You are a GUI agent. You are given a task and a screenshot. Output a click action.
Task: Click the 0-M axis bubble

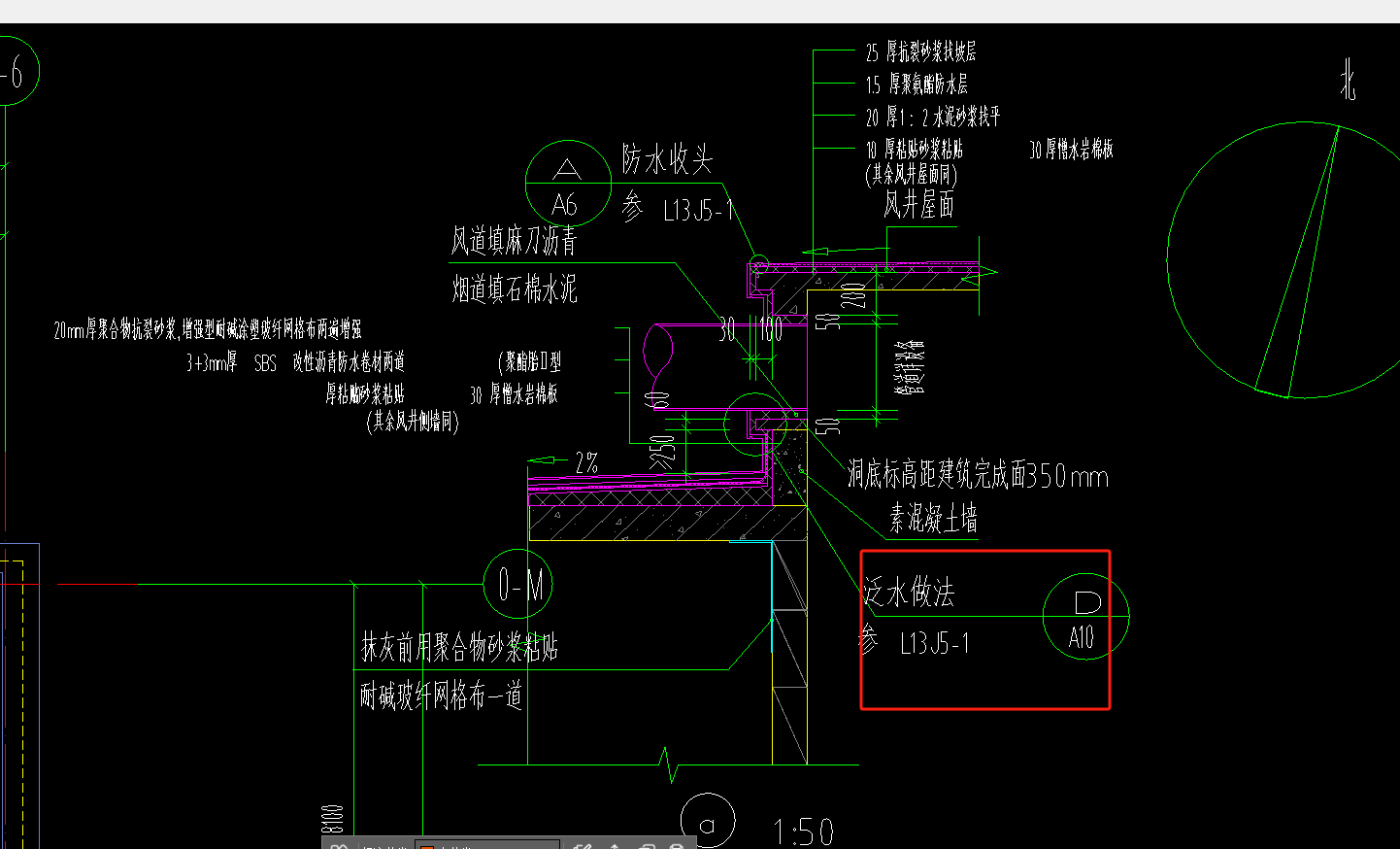(x=518, y=584)
